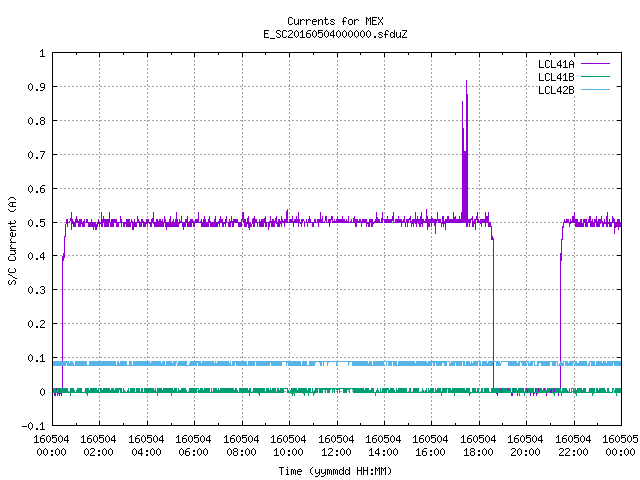Click the x-axis tick label '160504 12:00'
The width and height of the screenshot is (640, 480).
coord(336,446)
